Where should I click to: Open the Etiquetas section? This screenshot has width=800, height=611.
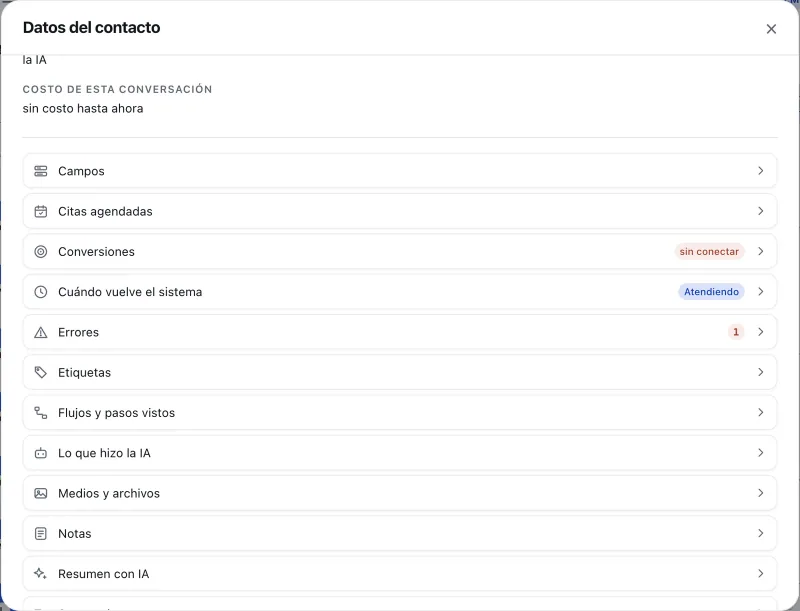coord(400,372)
